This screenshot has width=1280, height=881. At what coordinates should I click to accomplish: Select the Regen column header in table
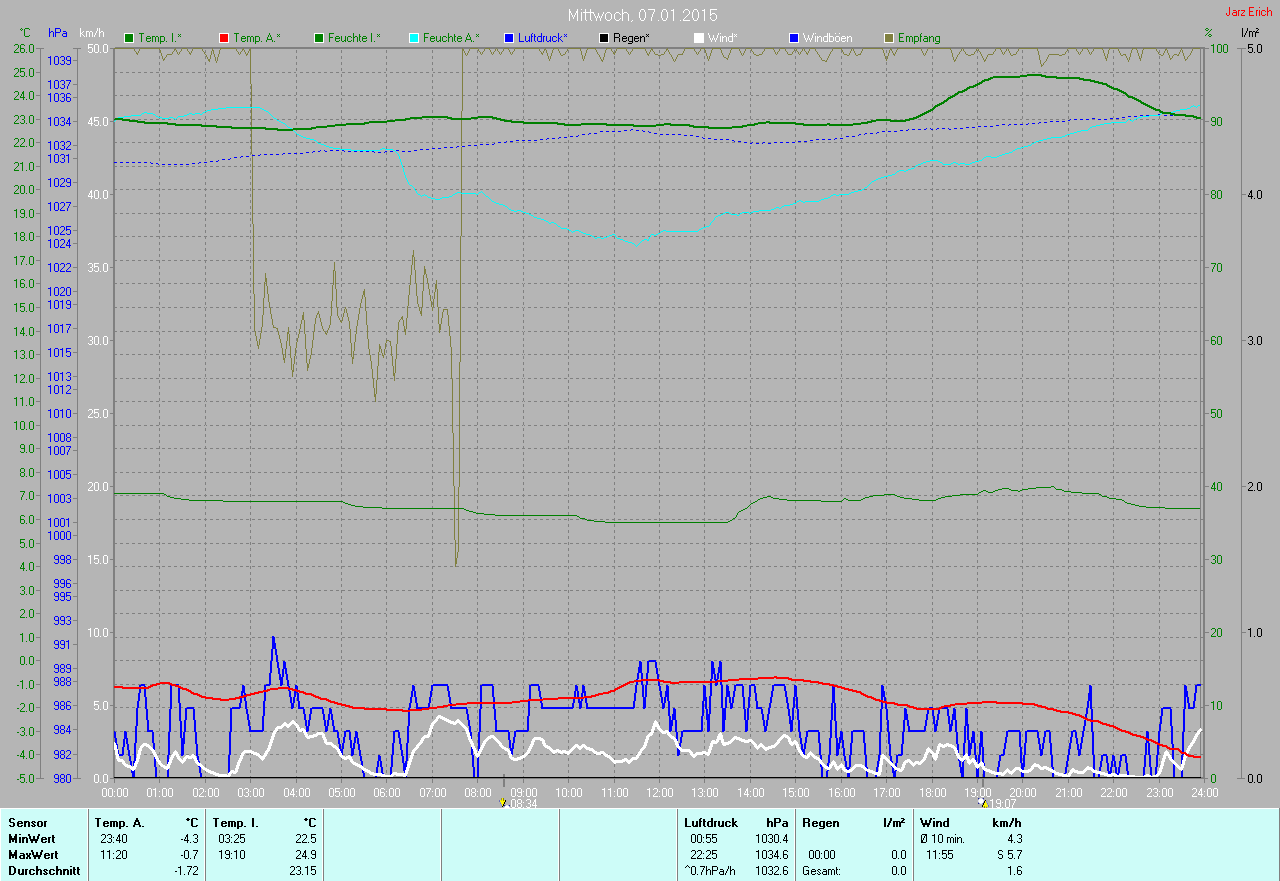(x=821, y=823)
